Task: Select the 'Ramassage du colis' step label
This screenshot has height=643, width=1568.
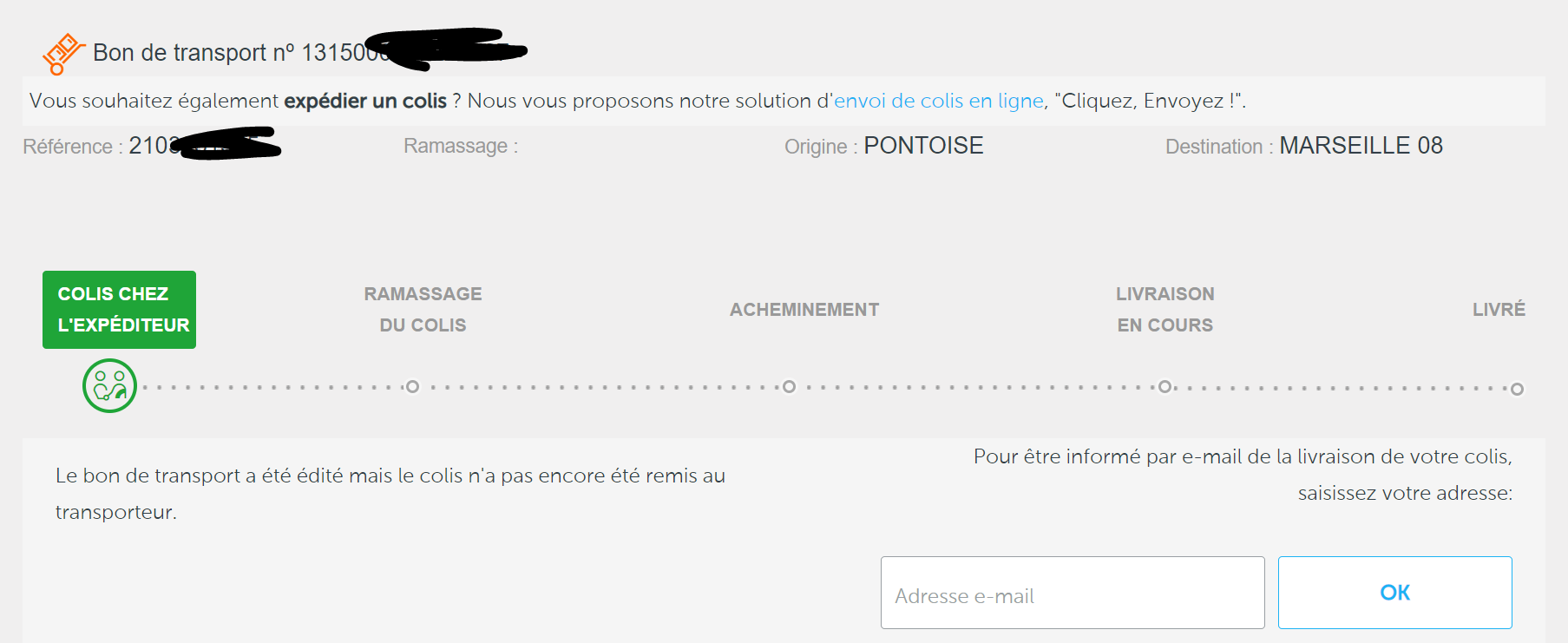Action: click(x=423, y=310)
